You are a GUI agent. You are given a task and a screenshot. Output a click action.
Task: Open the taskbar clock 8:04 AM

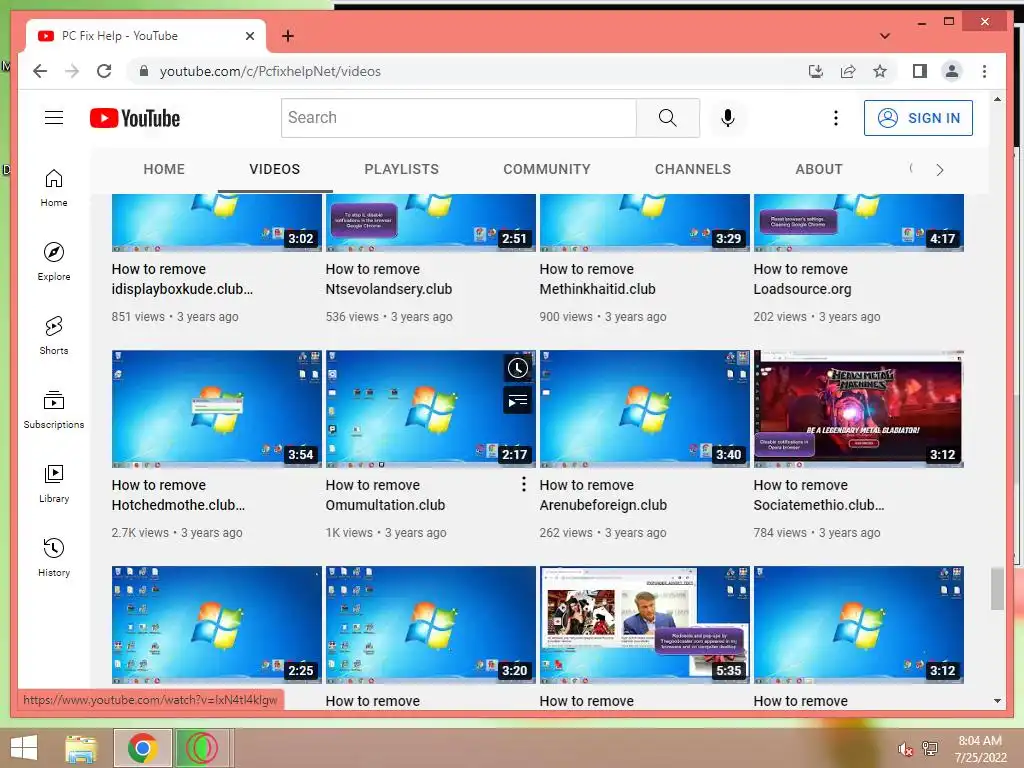(980, 749)
